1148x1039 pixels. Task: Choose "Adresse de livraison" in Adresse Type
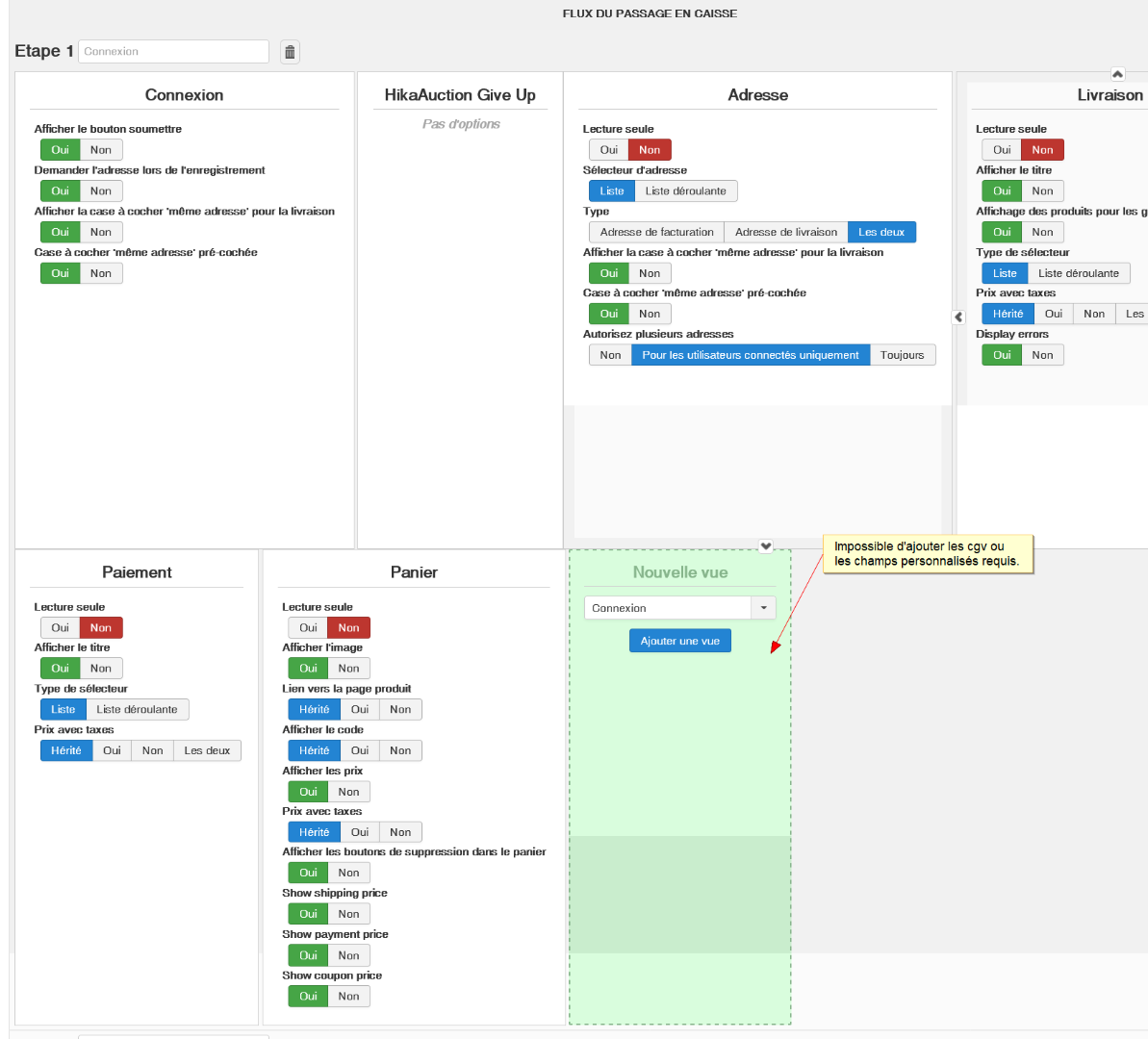coord(786,232)
